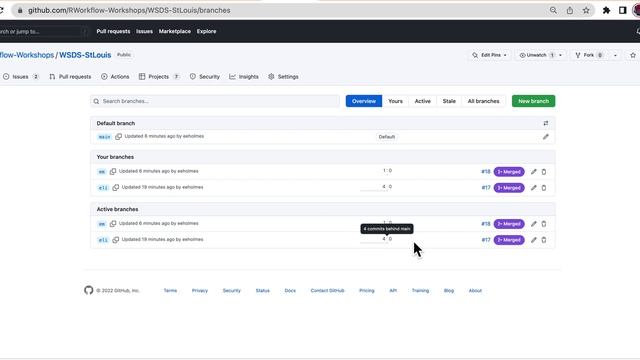Select the Overview branch filter

click(x=364, y=101)
